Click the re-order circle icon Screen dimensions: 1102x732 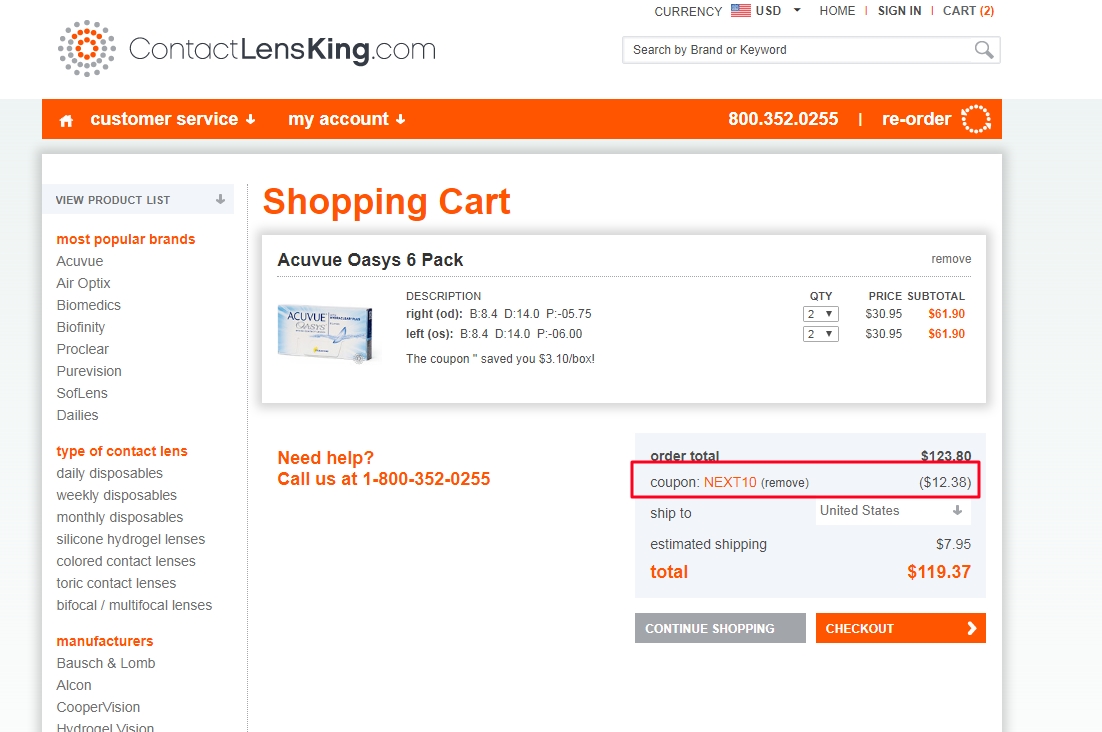pyautogui.click(x=975, y=119)
